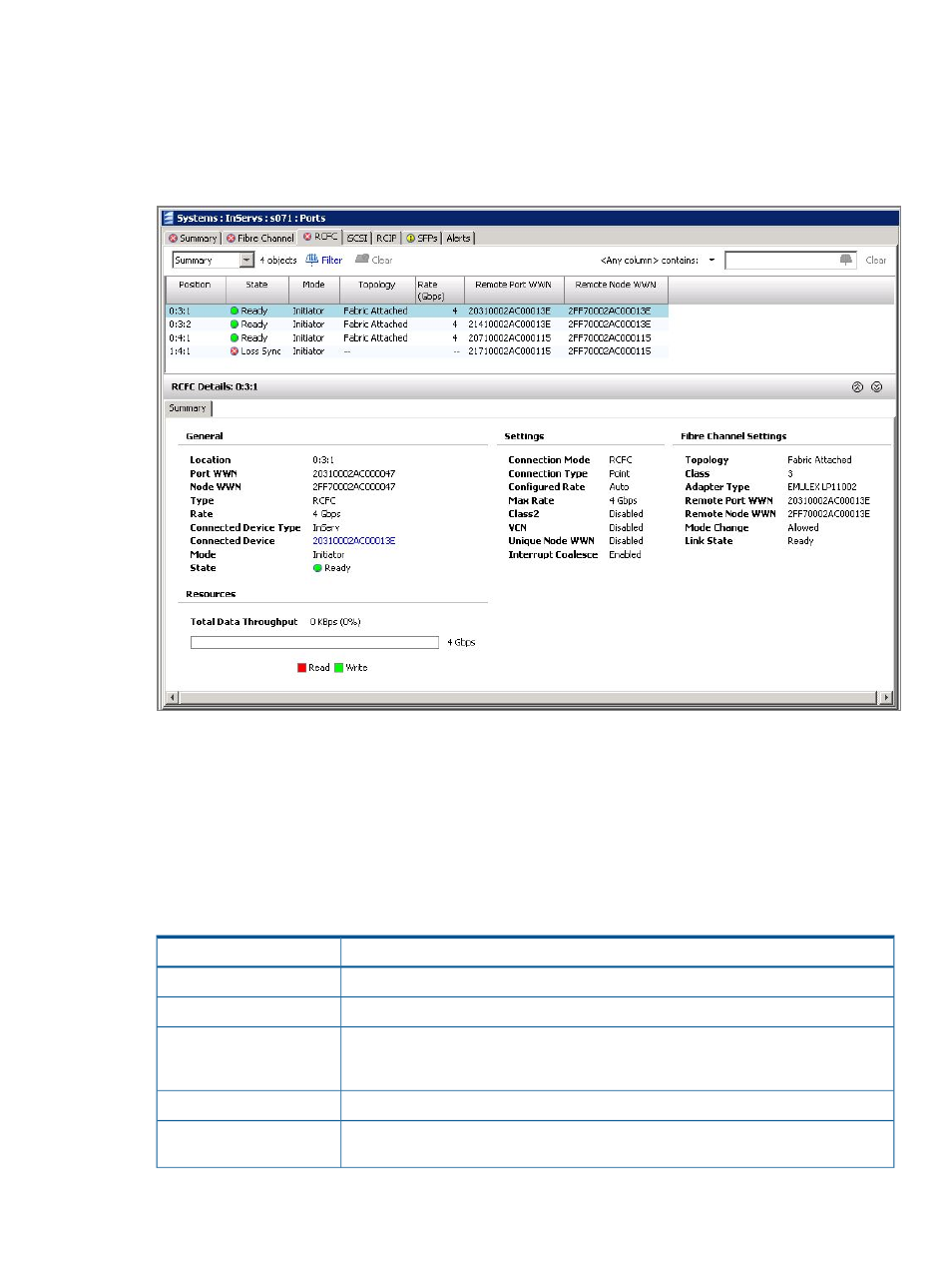The image size is (952, 1268).
Task: Switch to the Summary ports tab
Action: (193, 239)
